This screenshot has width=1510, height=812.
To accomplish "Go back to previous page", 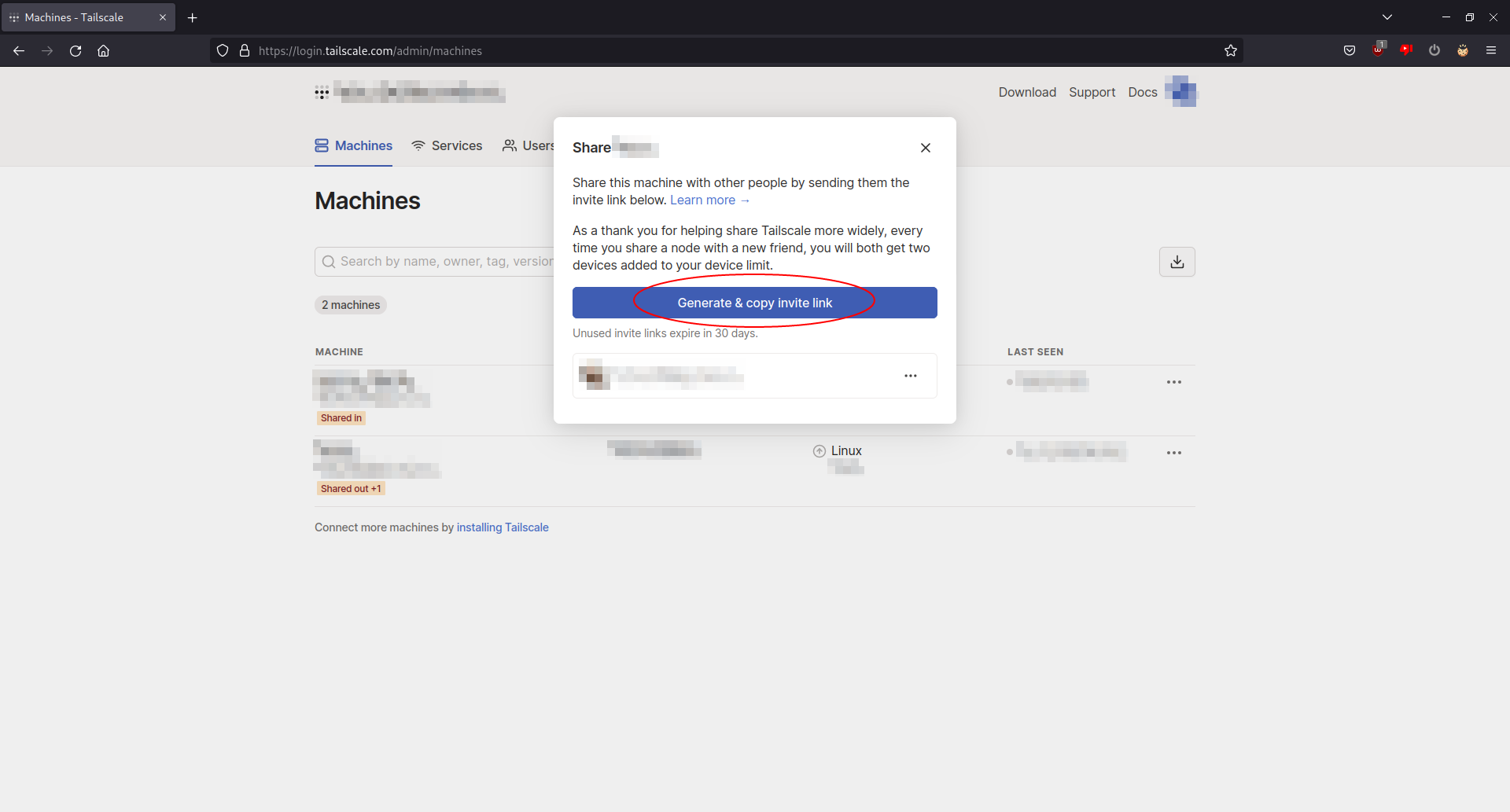I will 19,51.
